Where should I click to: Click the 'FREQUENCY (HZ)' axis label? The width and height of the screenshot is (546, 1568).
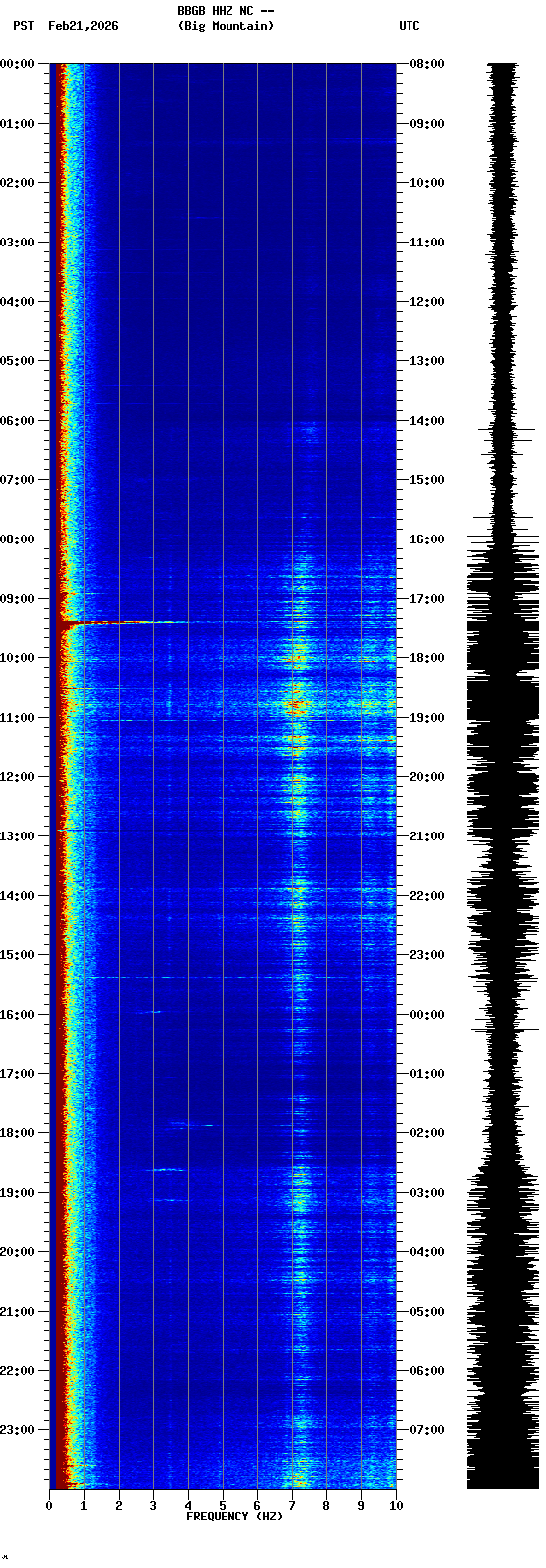[234, 1517]
